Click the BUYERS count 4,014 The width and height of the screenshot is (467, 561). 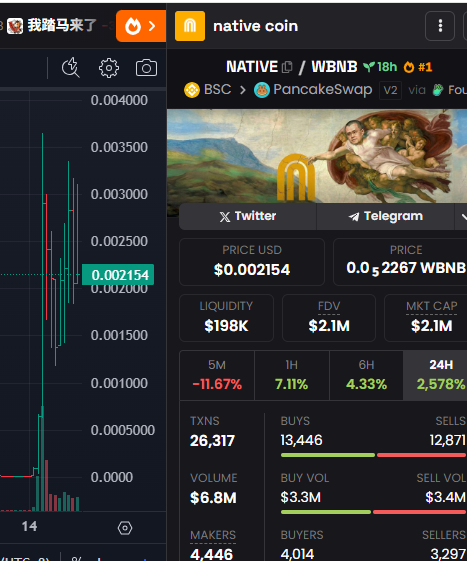(297, 554)
